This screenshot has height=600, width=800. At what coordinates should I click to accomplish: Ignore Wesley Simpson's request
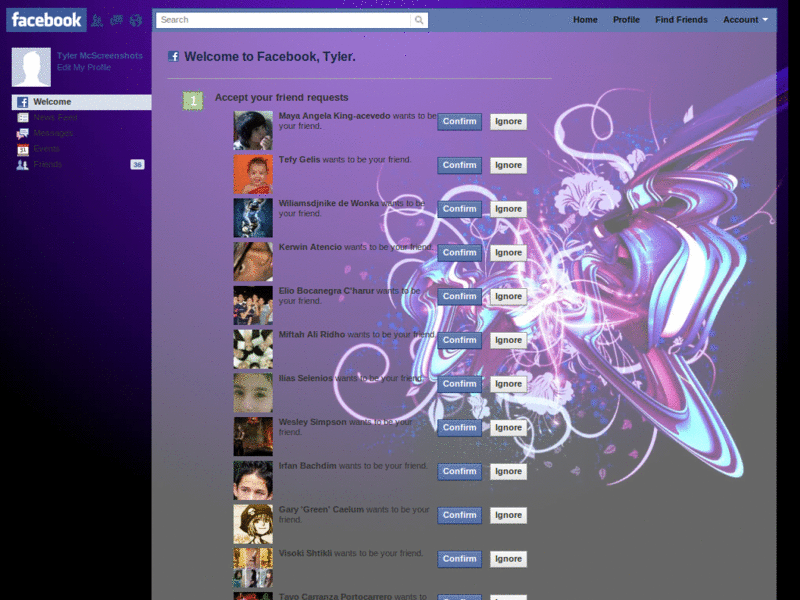coord(508,428)
